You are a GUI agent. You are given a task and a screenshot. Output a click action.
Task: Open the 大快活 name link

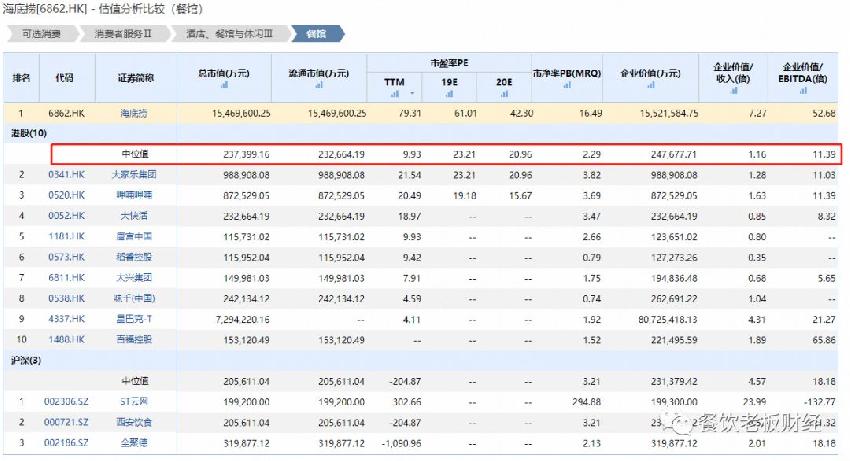click(x=134, y=216)
